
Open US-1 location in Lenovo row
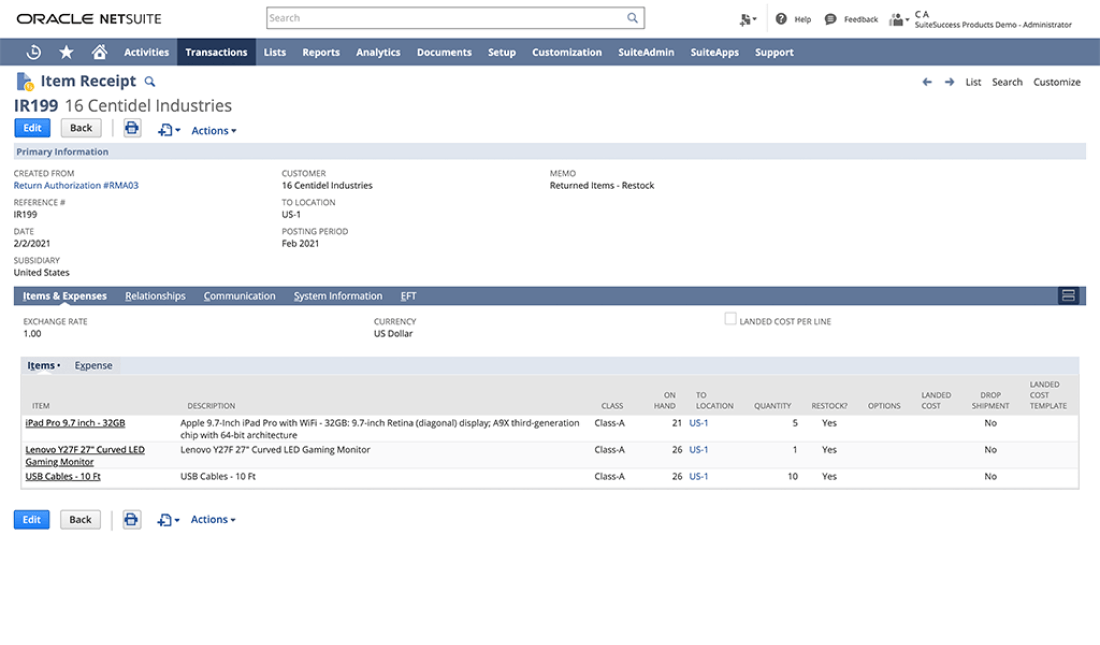tap(699, 450)
